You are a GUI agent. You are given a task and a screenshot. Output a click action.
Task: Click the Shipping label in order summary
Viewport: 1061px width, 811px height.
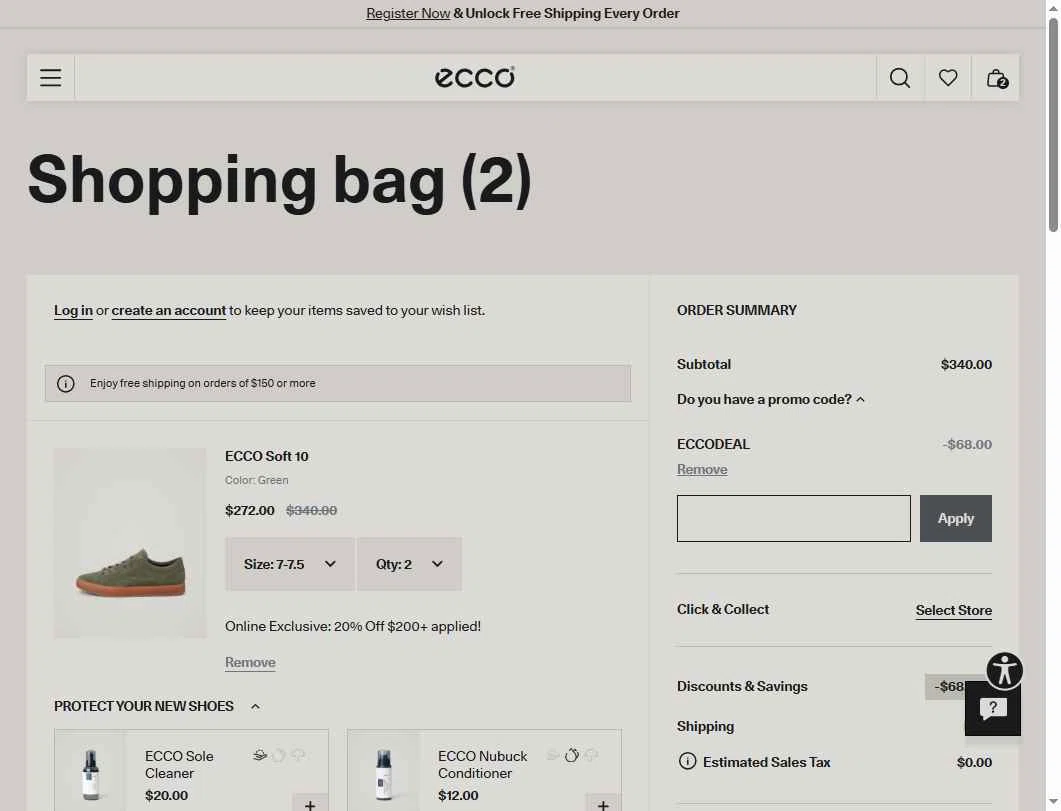coord(706,726)
